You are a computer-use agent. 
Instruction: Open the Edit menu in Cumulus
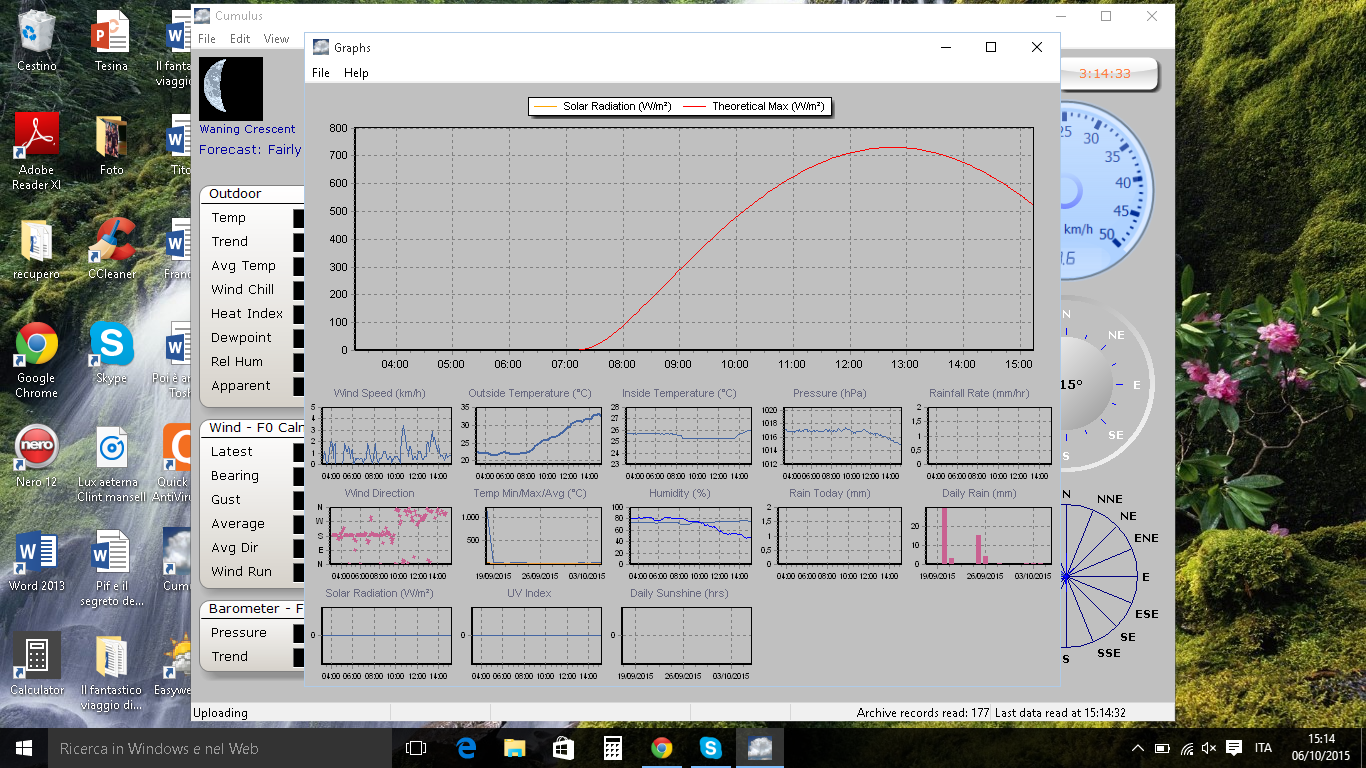point(240,39)
